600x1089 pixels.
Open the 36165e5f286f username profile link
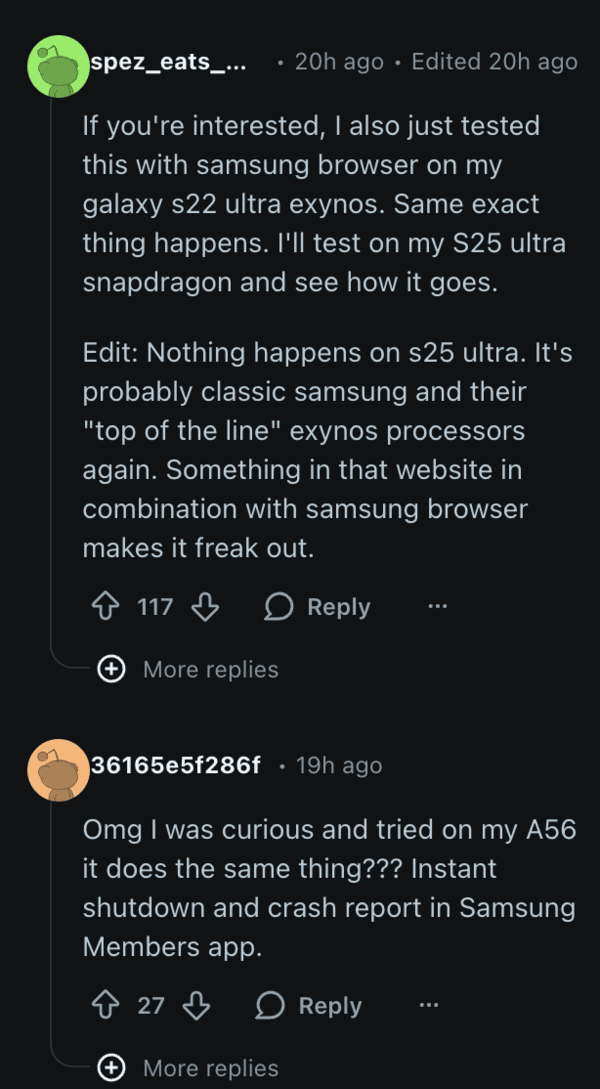point(175,766)
